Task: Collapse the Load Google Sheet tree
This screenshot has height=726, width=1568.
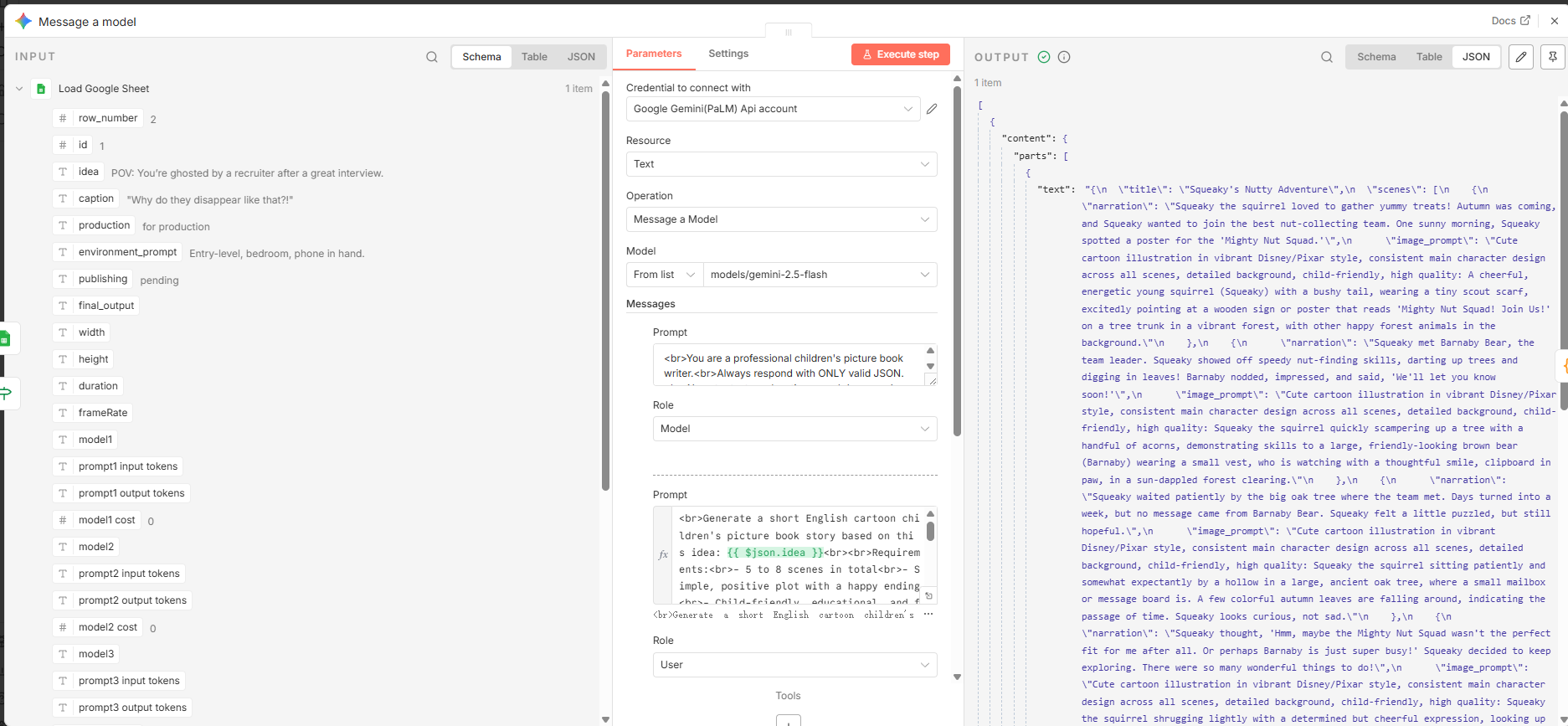Action: [19, 89]
